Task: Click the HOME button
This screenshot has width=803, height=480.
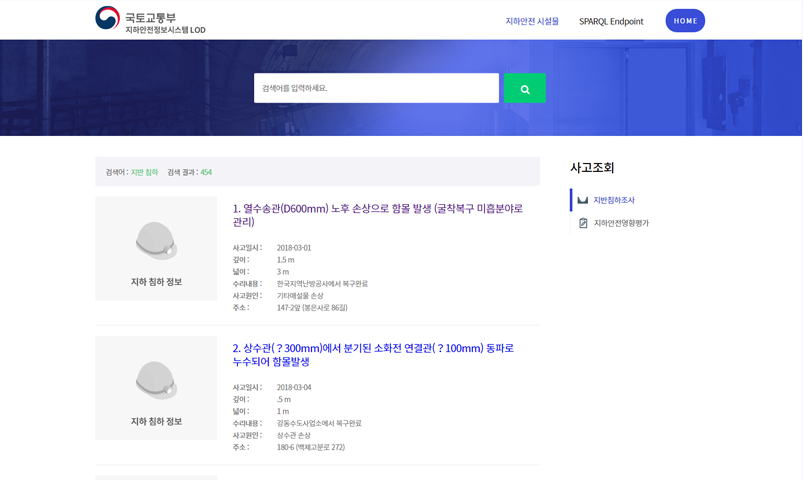Action: pos(685,20)
